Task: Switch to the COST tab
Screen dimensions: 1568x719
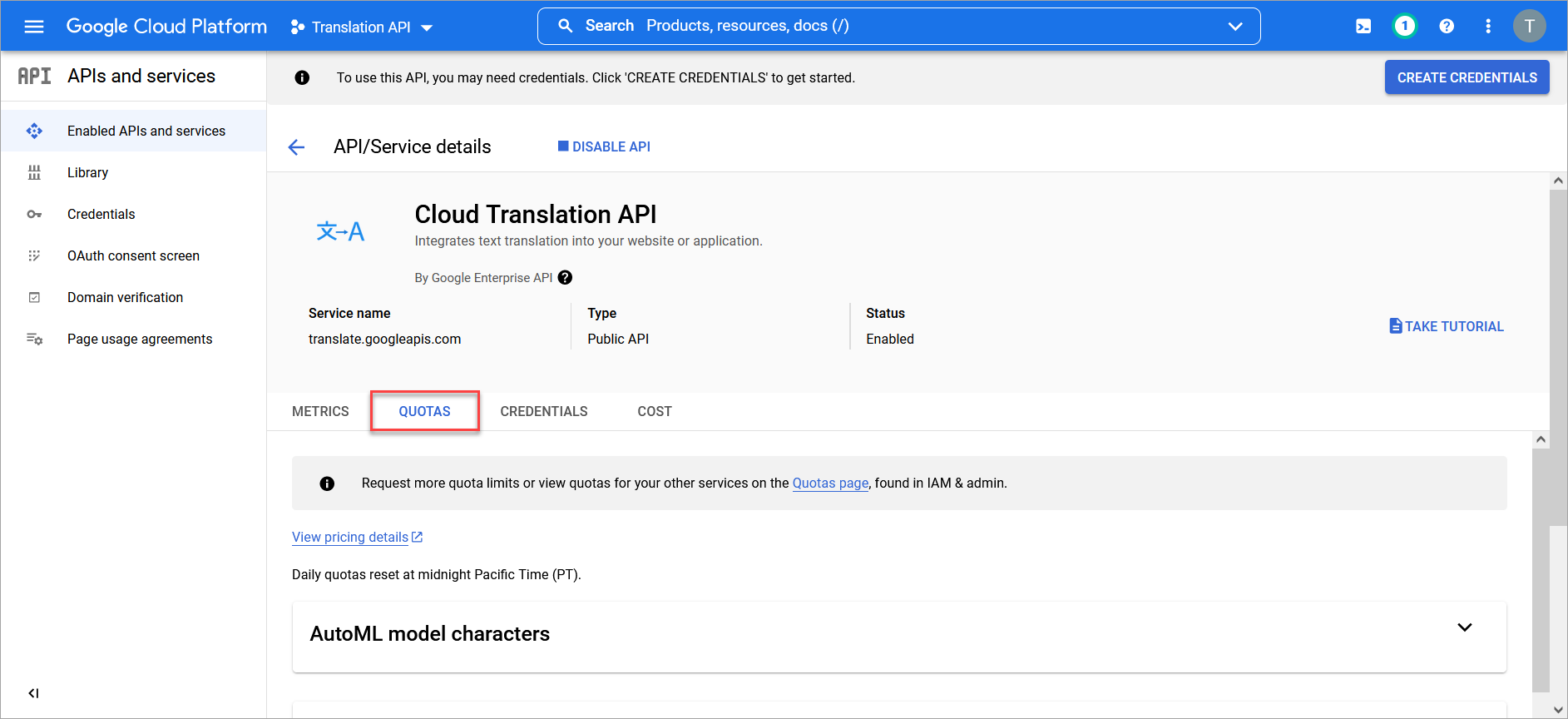Action: point(655,411)
